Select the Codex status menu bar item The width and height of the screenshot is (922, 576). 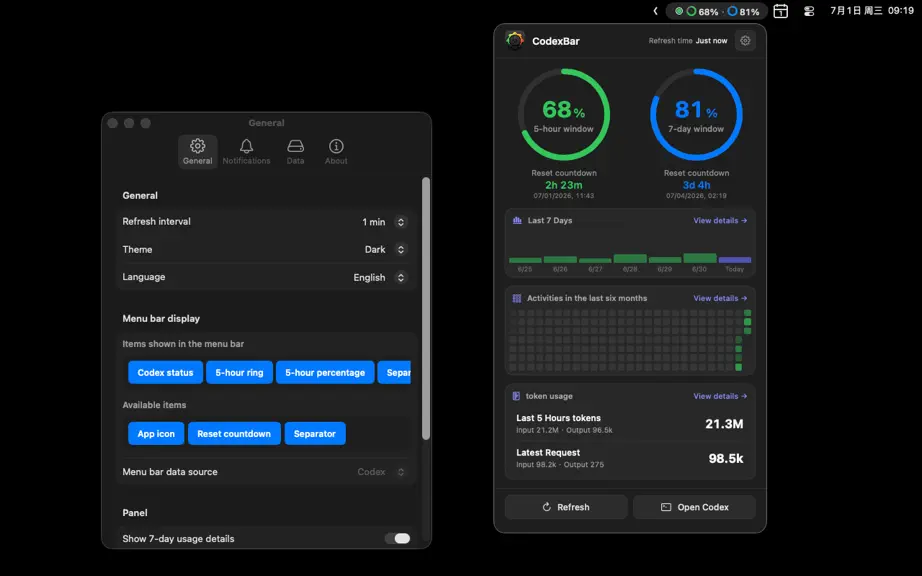(165, 373)
